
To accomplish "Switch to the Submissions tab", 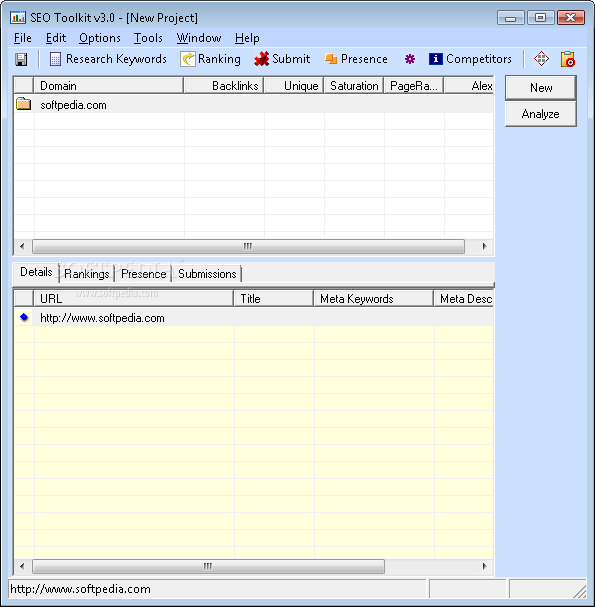I will click(x=207, y=274).
